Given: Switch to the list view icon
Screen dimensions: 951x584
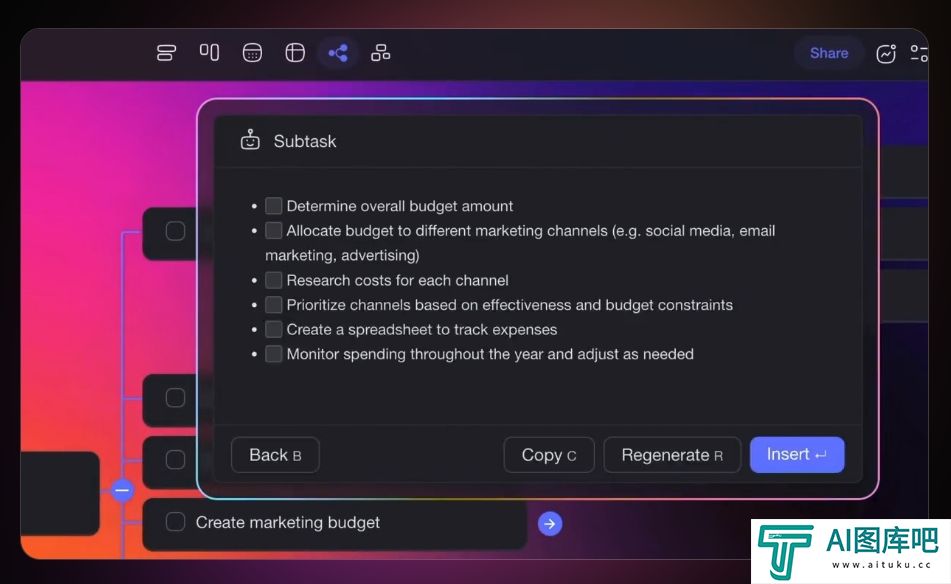Looking at the screenshot, I should 166,53.
